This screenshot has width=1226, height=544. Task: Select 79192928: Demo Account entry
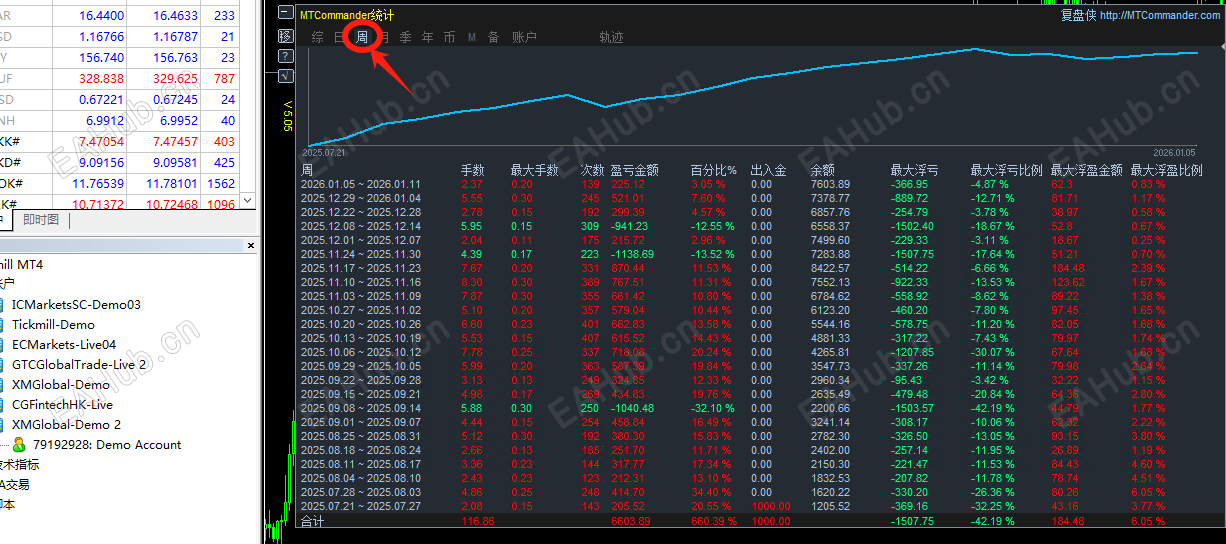pyautogui.click(x=107, y=445)
